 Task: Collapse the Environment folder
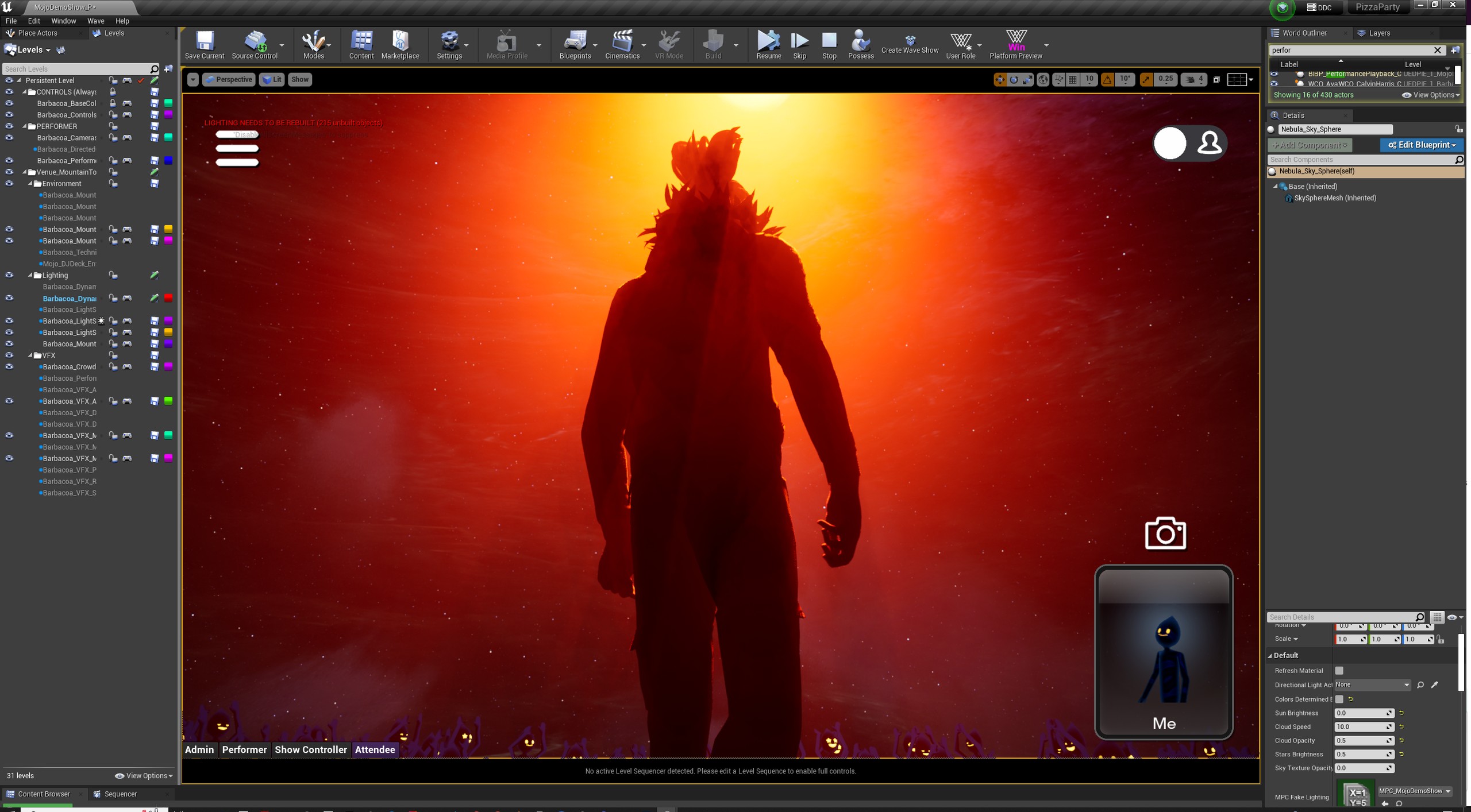click(30, 184)
